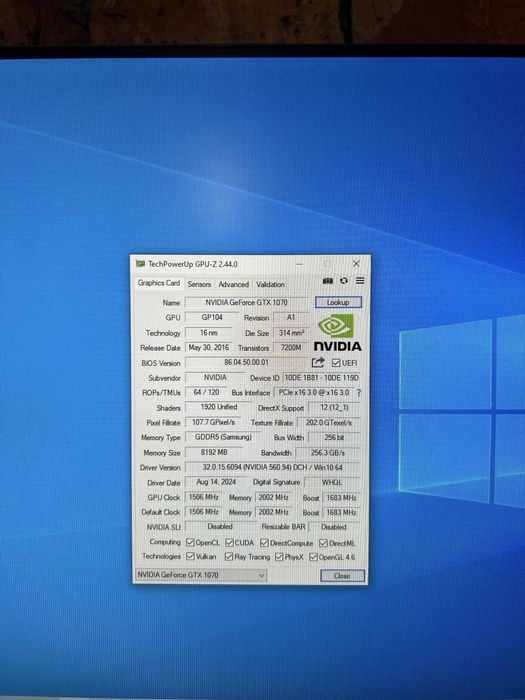The height and width of the screenshot is (700, 525).
Task: Click the Digital Signature value WHQL
Action: [x=332, y=482]
